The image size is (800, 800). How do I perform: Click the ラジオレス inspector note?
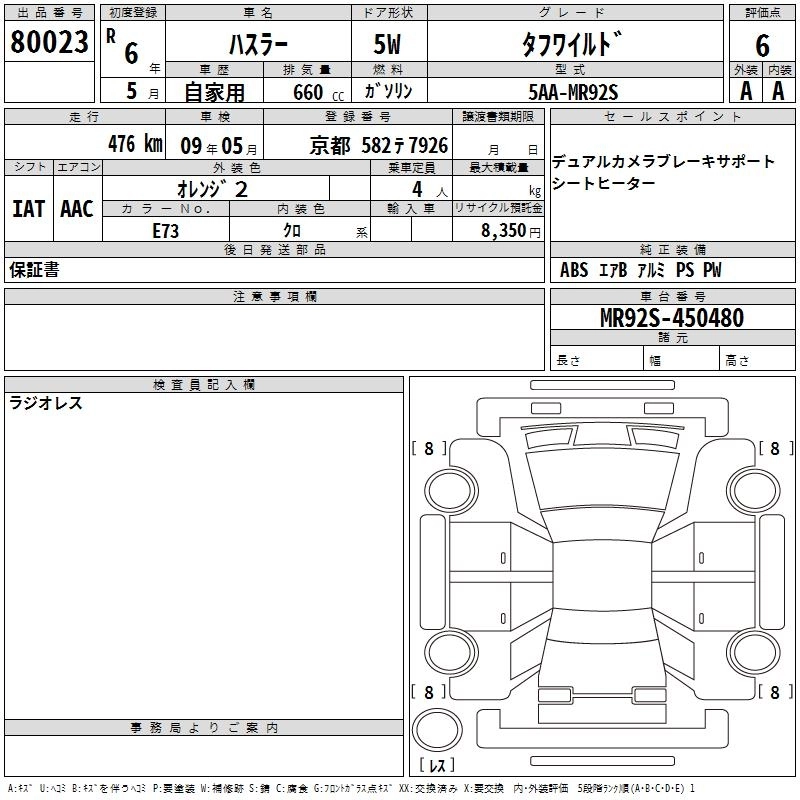[x=46, y=404]
